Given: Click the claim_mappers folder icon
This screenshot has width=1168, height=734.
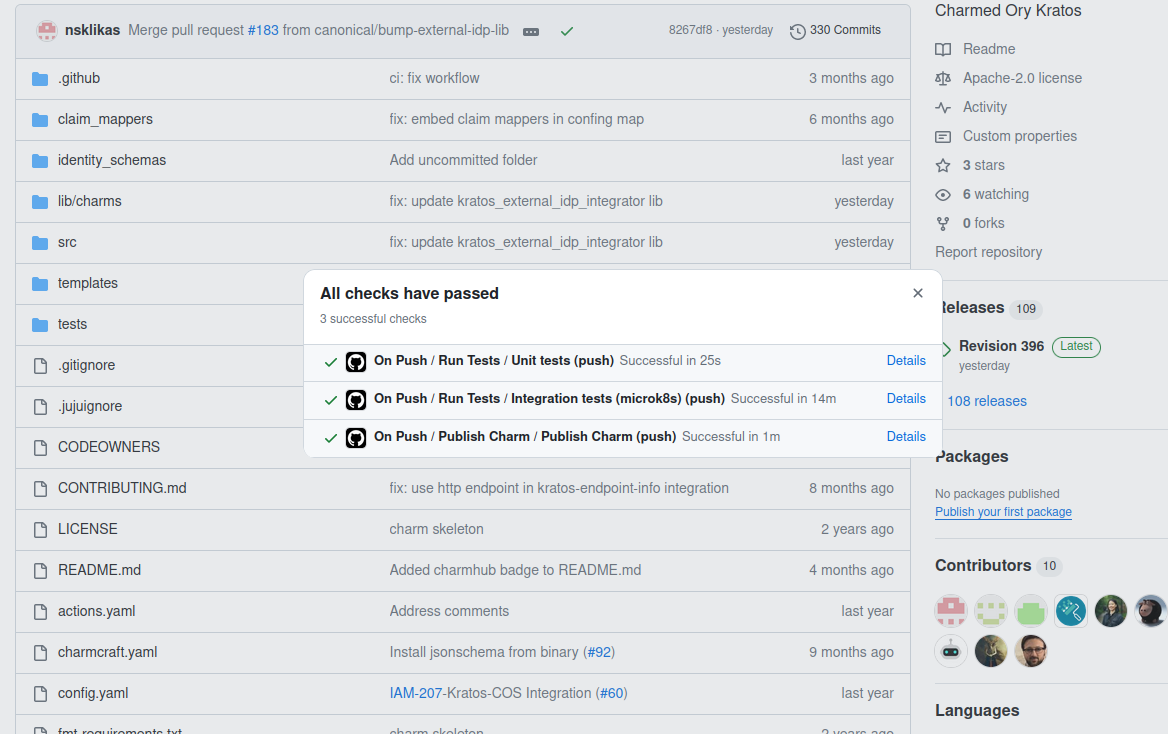Looking at the screenshot, I should tap(40, 119).
